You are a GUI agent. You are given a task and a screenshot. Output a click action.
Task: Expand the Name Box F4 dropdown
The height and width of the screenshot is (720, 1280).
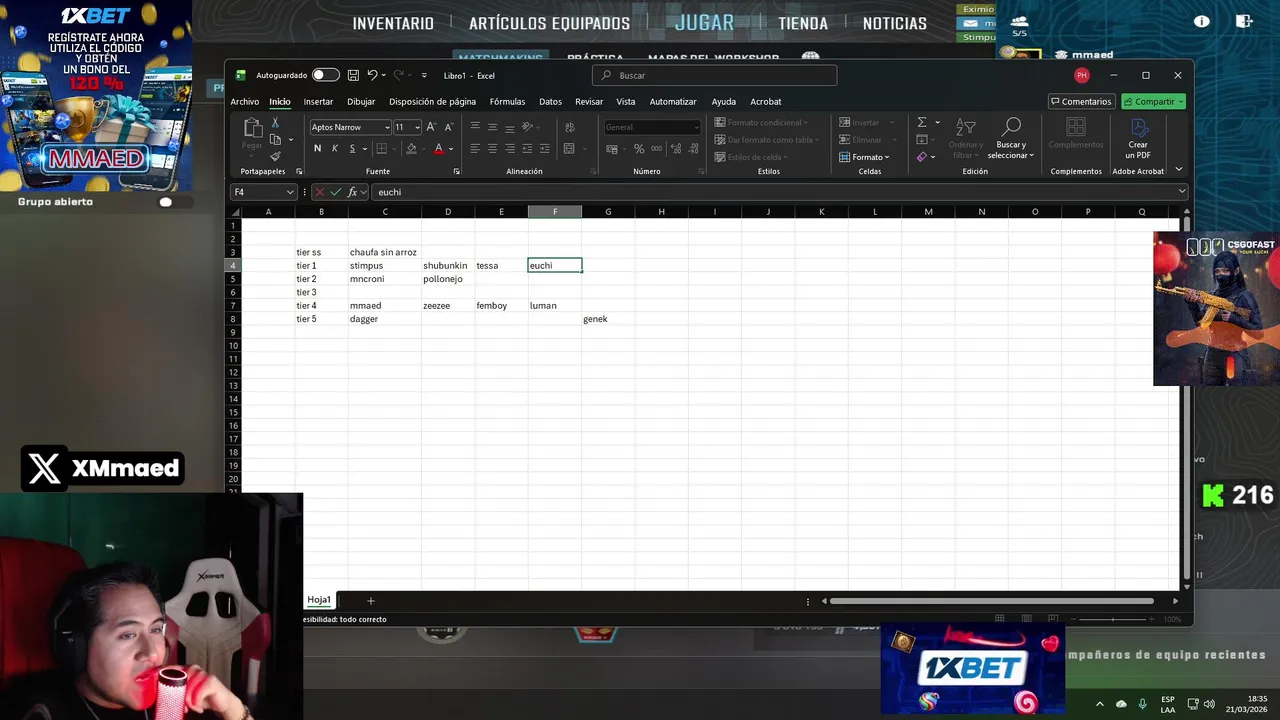coord(290,192)
